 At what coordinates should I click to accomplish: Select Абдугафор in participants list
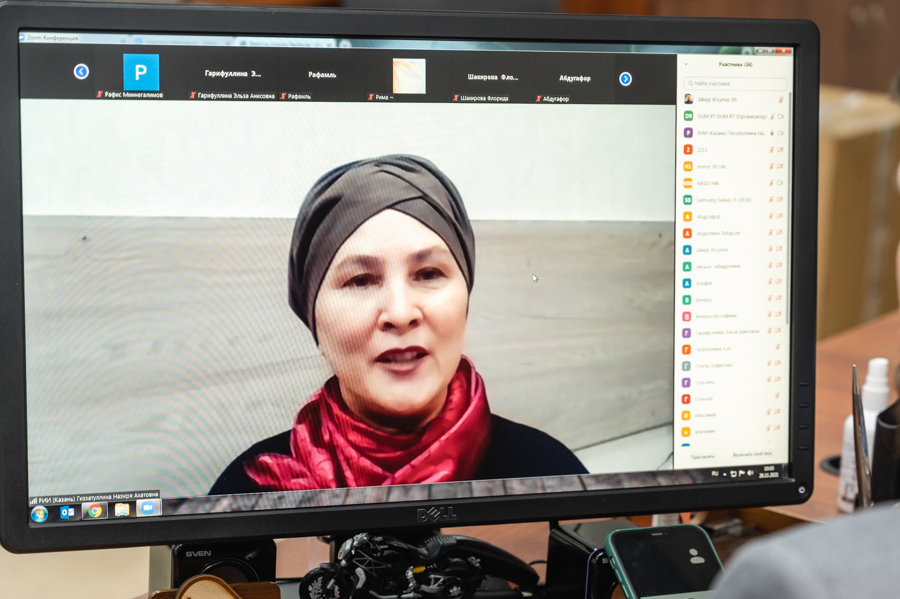[734, 216]
